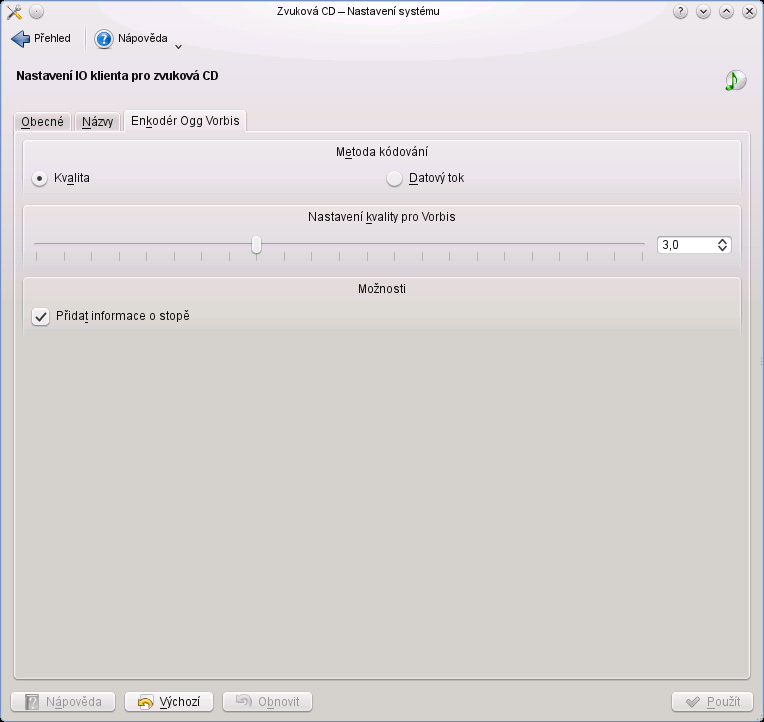Image resolution: width=764 pixels, height=722 pixels.
Task: Click the bottom Nápověda button
Action: coord(63,702)
